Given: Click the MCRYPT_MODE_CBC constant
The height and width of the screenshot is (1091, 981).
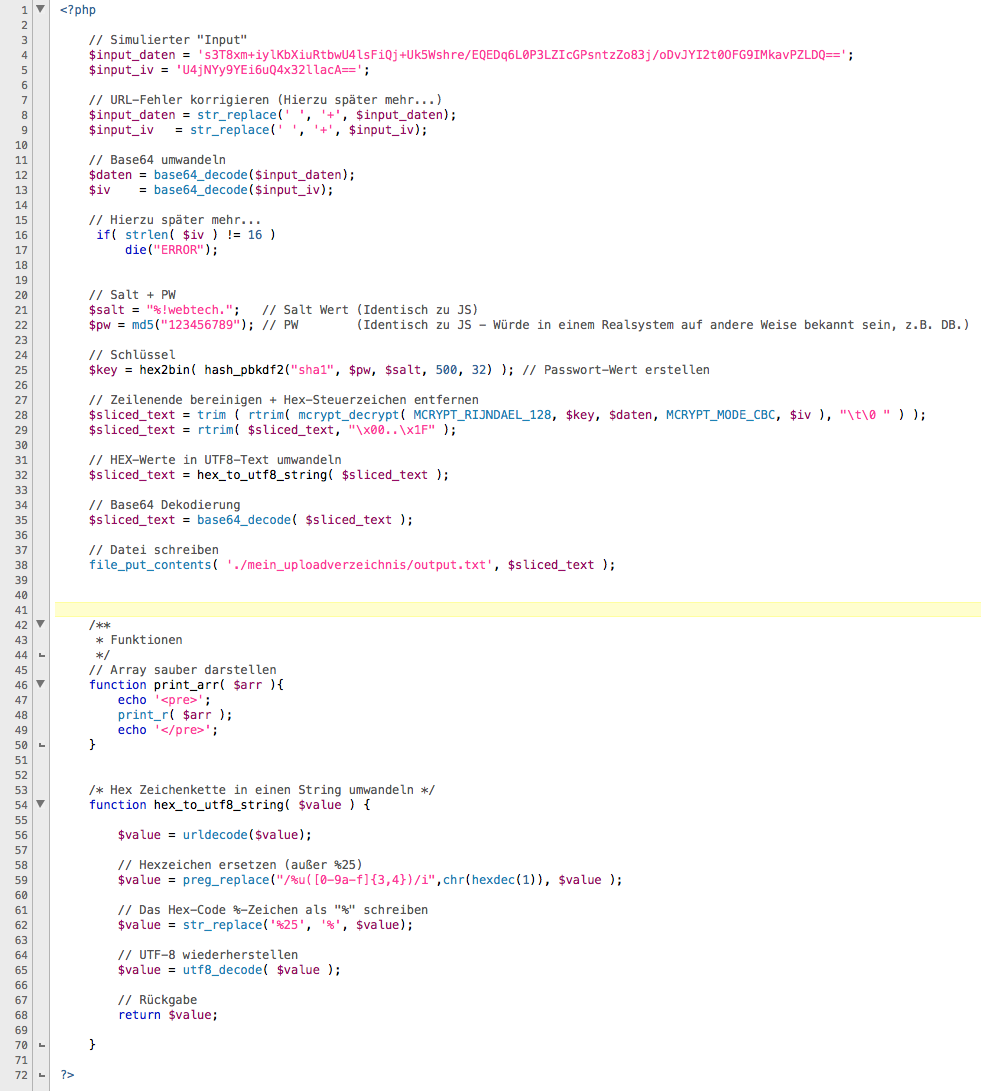Looking at the screenshot, I should [x=720, y=415].
